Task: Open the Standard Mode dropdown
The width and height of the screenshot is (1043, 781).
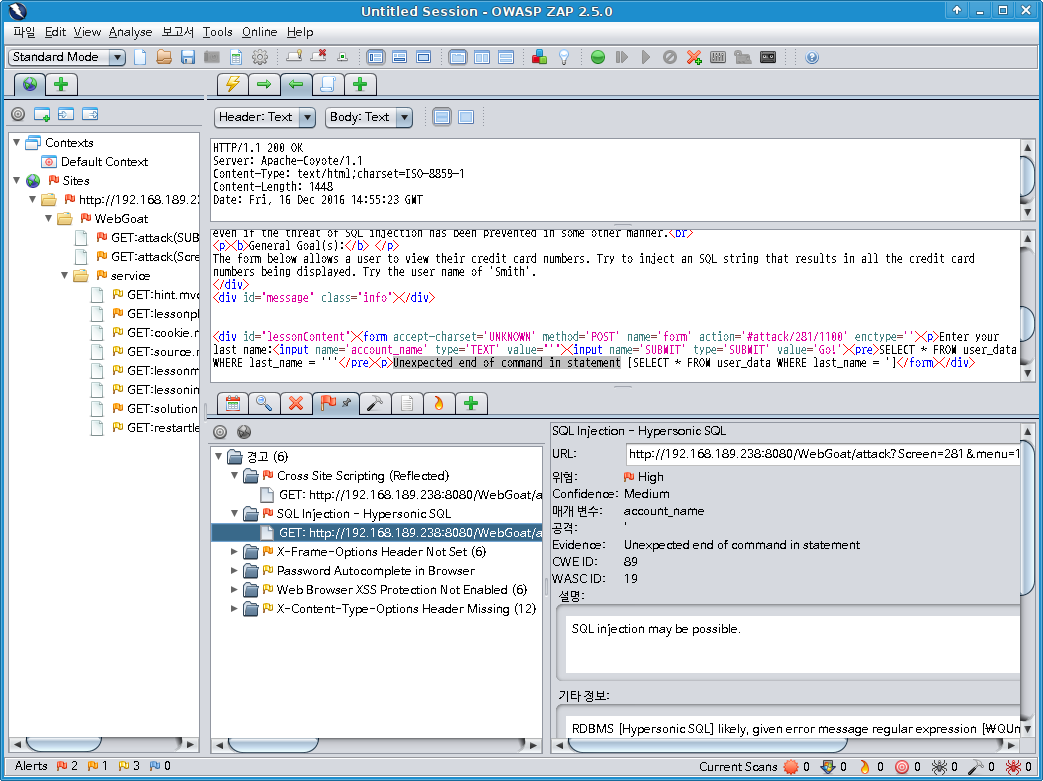Action: coord(67,57)
